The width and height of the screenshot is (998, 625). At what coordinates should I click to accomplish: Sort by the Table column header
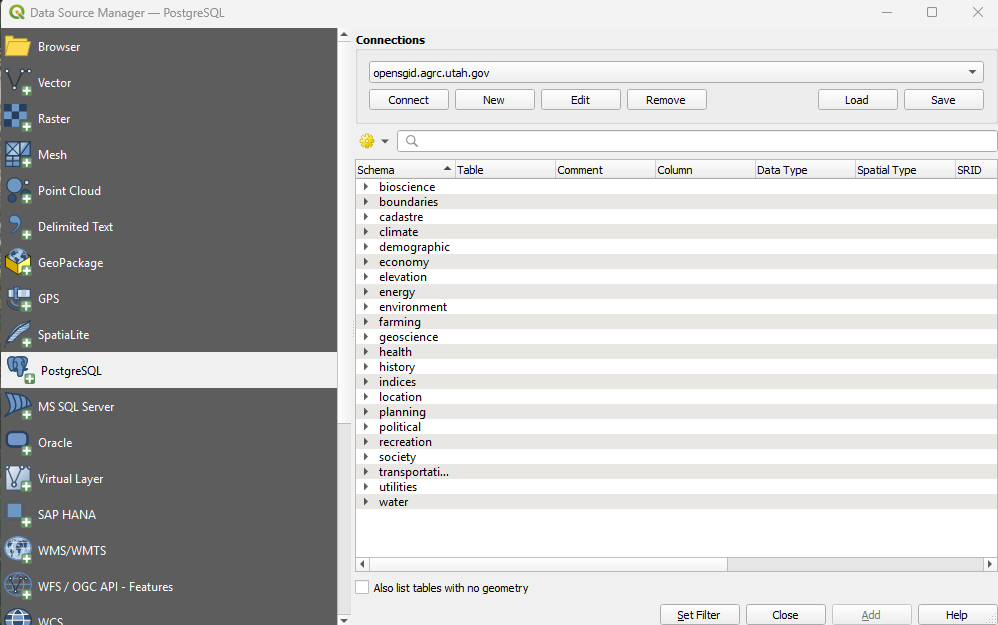click(505, 170)
